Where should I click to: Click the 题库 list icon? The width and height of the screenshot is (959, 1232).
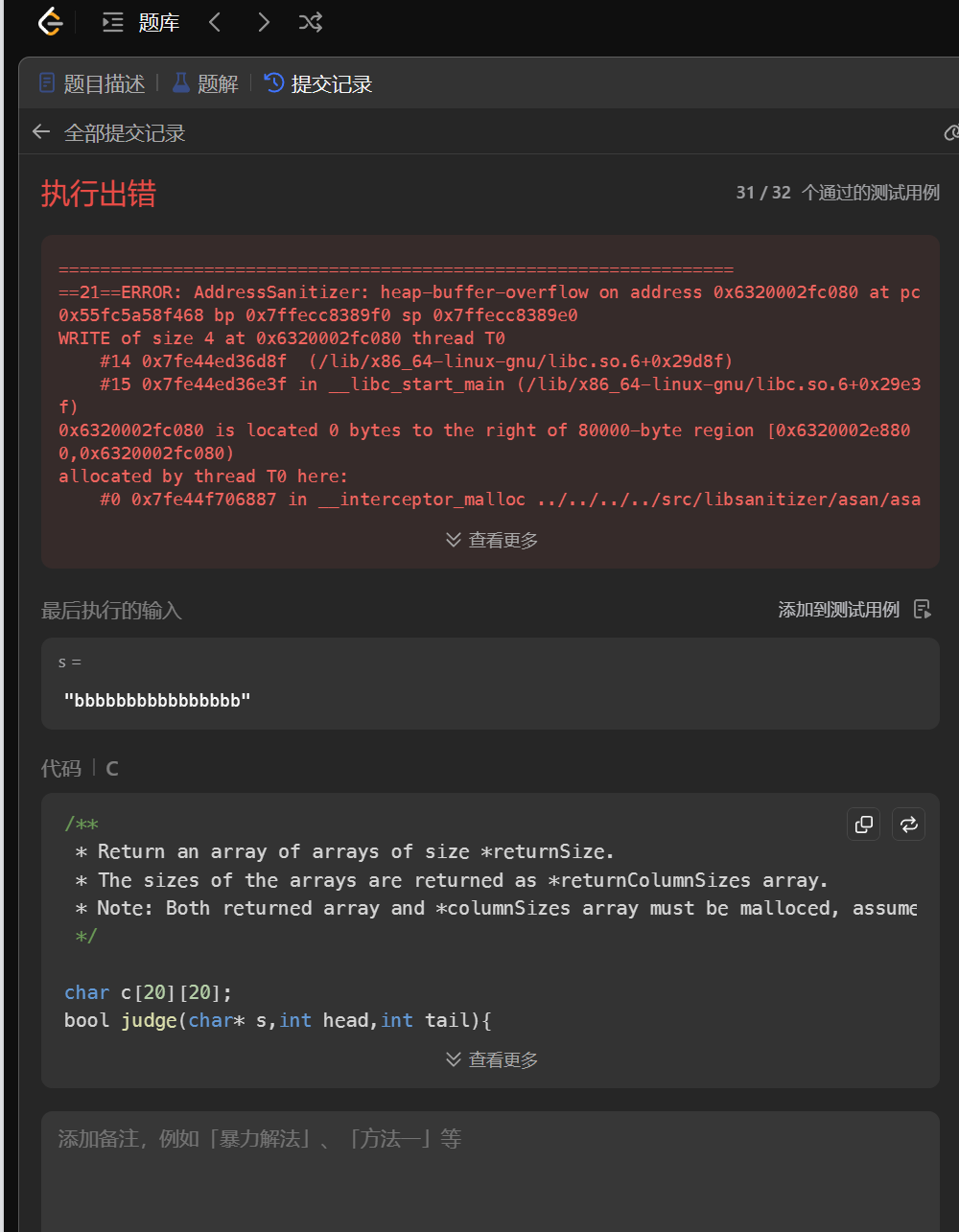pos(113,22)
